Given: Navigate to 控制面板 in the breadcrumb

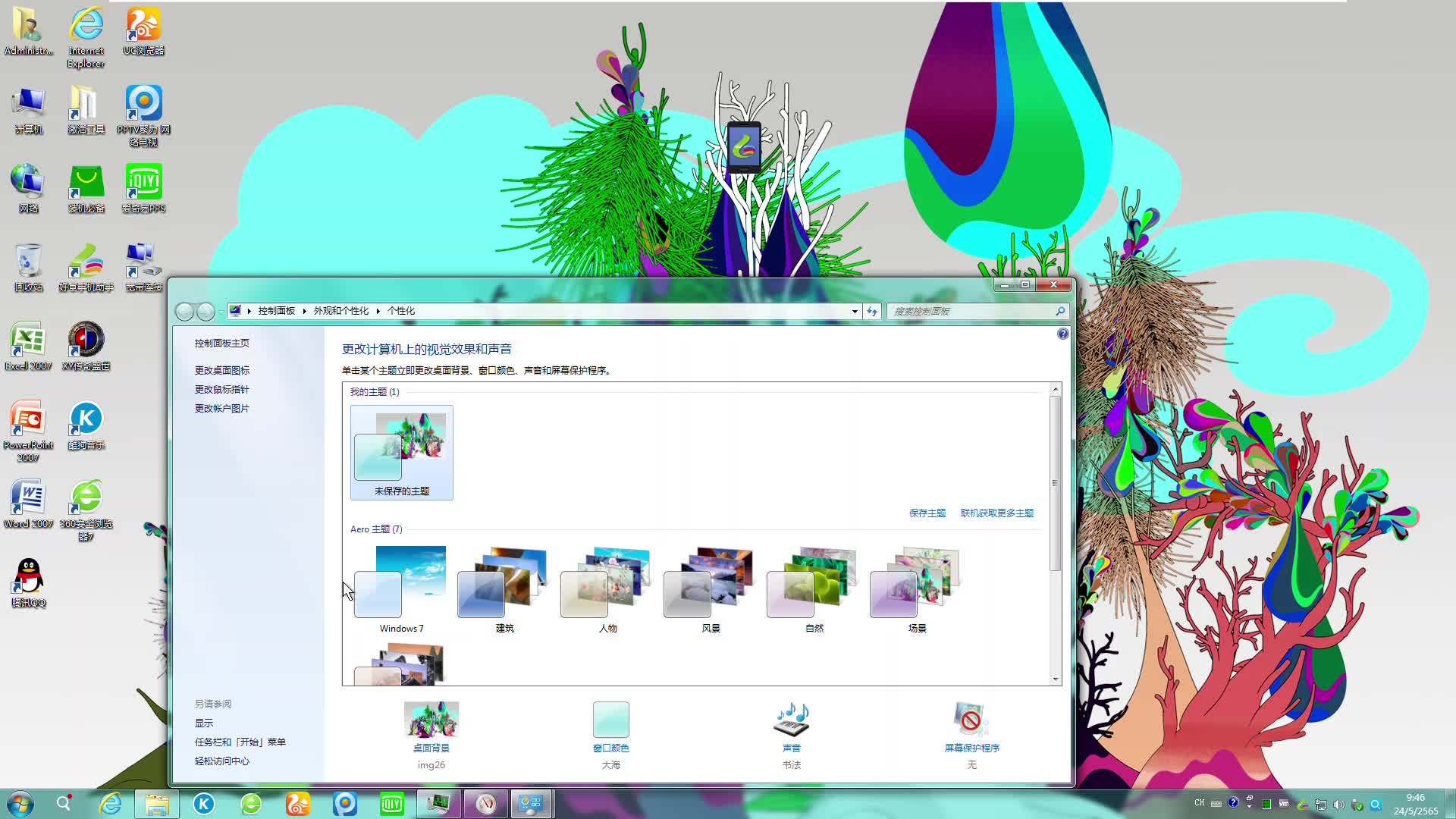Looking at the screenshot, I should pyautogui.click(x=276, y=310).
